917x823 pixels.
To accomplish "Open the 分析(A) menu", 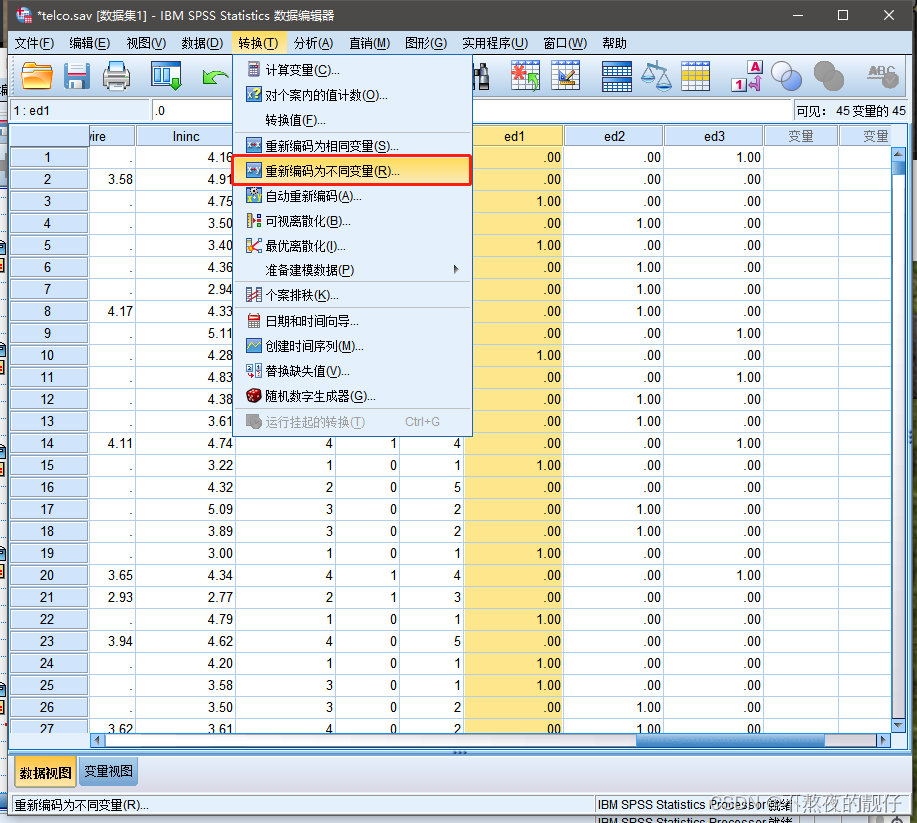I will tap(313, 43).
